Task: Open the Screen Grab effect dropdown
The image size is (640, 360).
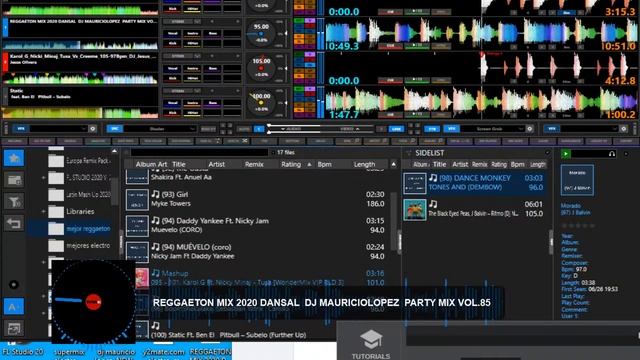Action: pos(493,129)
